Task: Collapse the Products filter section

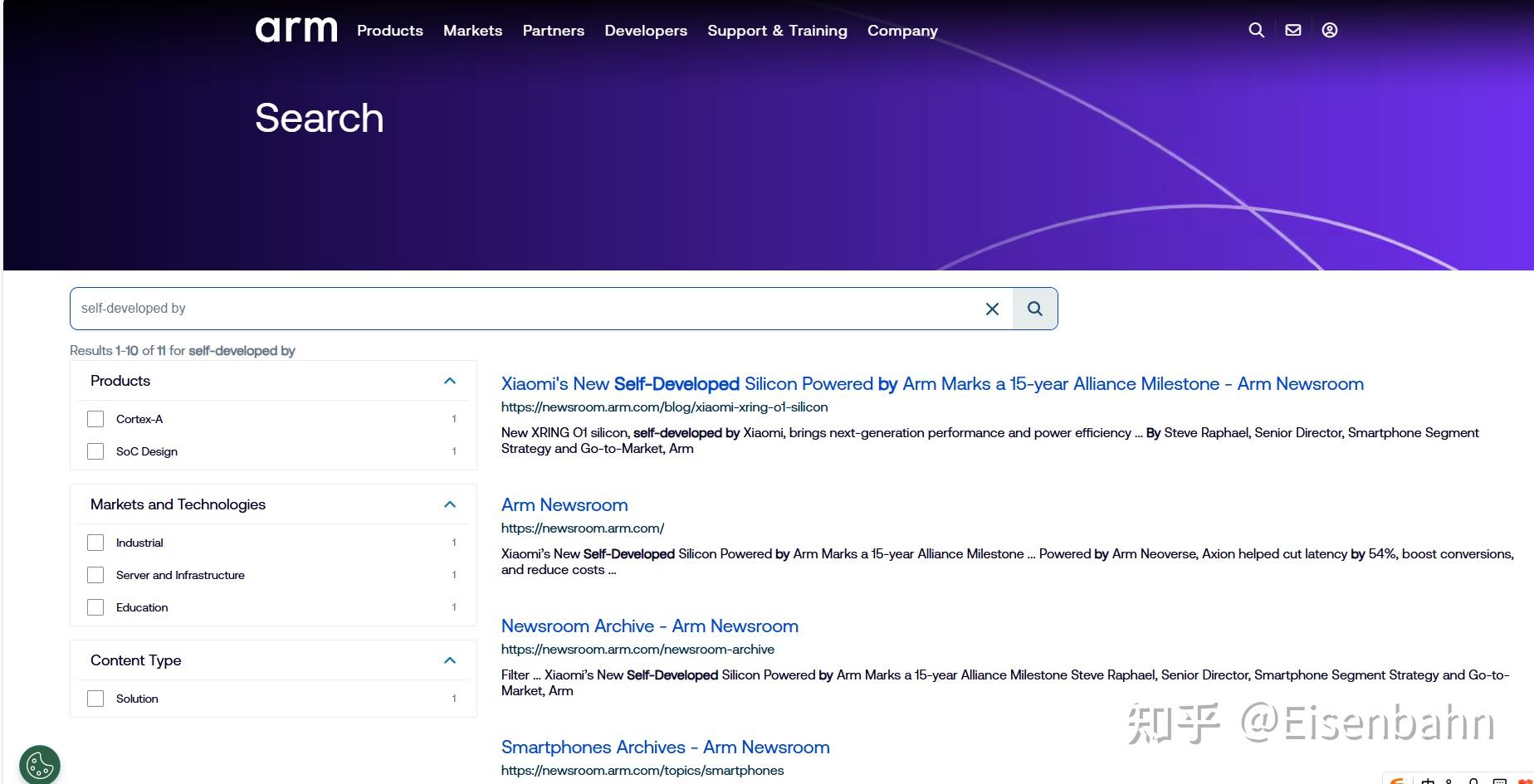Action: 450,381
